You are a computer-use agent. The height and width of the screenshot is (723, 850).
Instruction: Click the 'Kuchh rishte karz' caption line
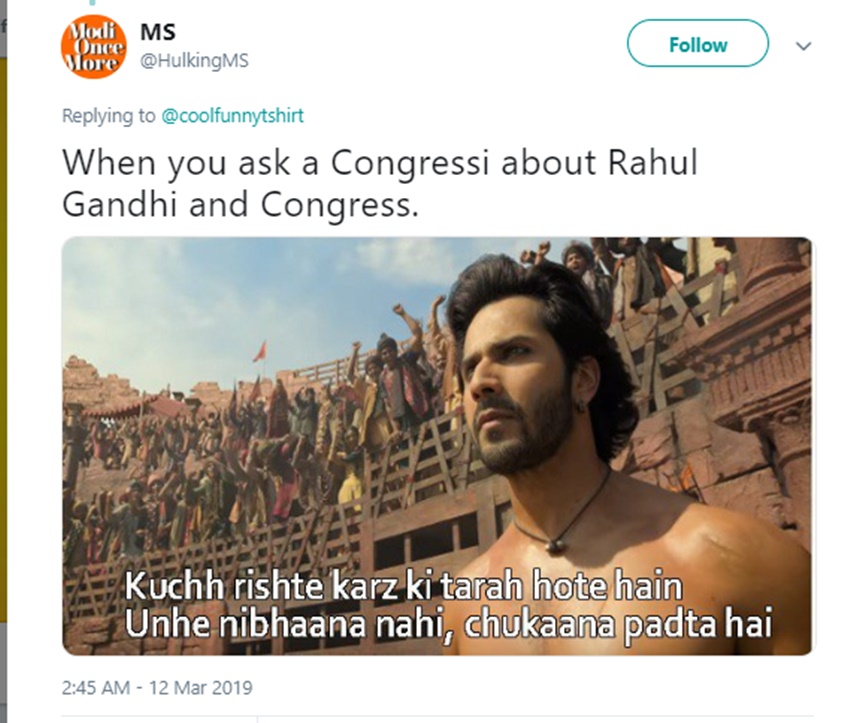pos(403,587)
